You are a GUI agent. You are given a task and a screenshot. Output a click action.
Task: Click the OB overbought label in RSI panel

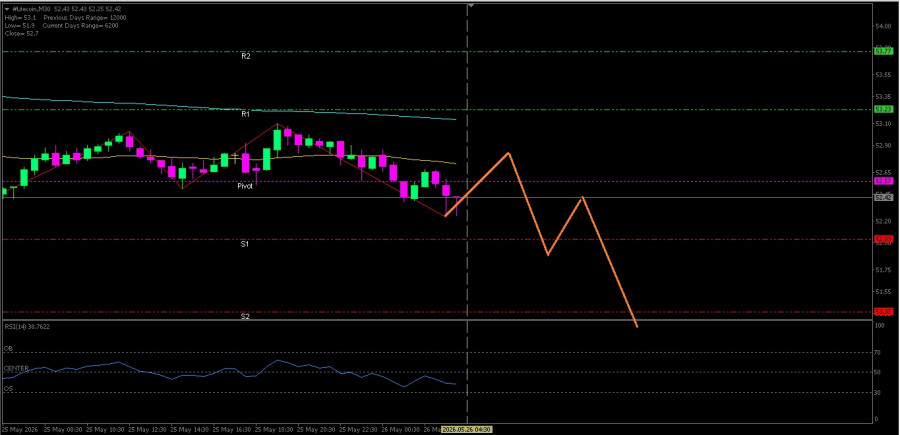[8, 348]
